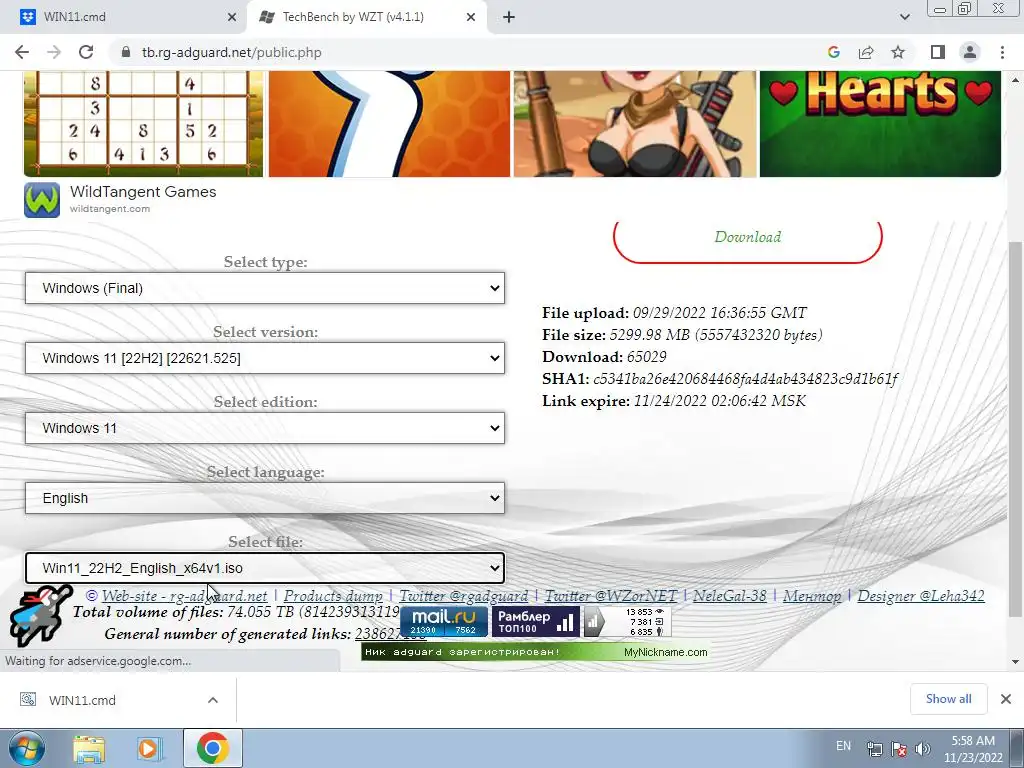1024x768 pixels.
Task: Click the page vertical scrollbar
Action: click(1015, 428)
